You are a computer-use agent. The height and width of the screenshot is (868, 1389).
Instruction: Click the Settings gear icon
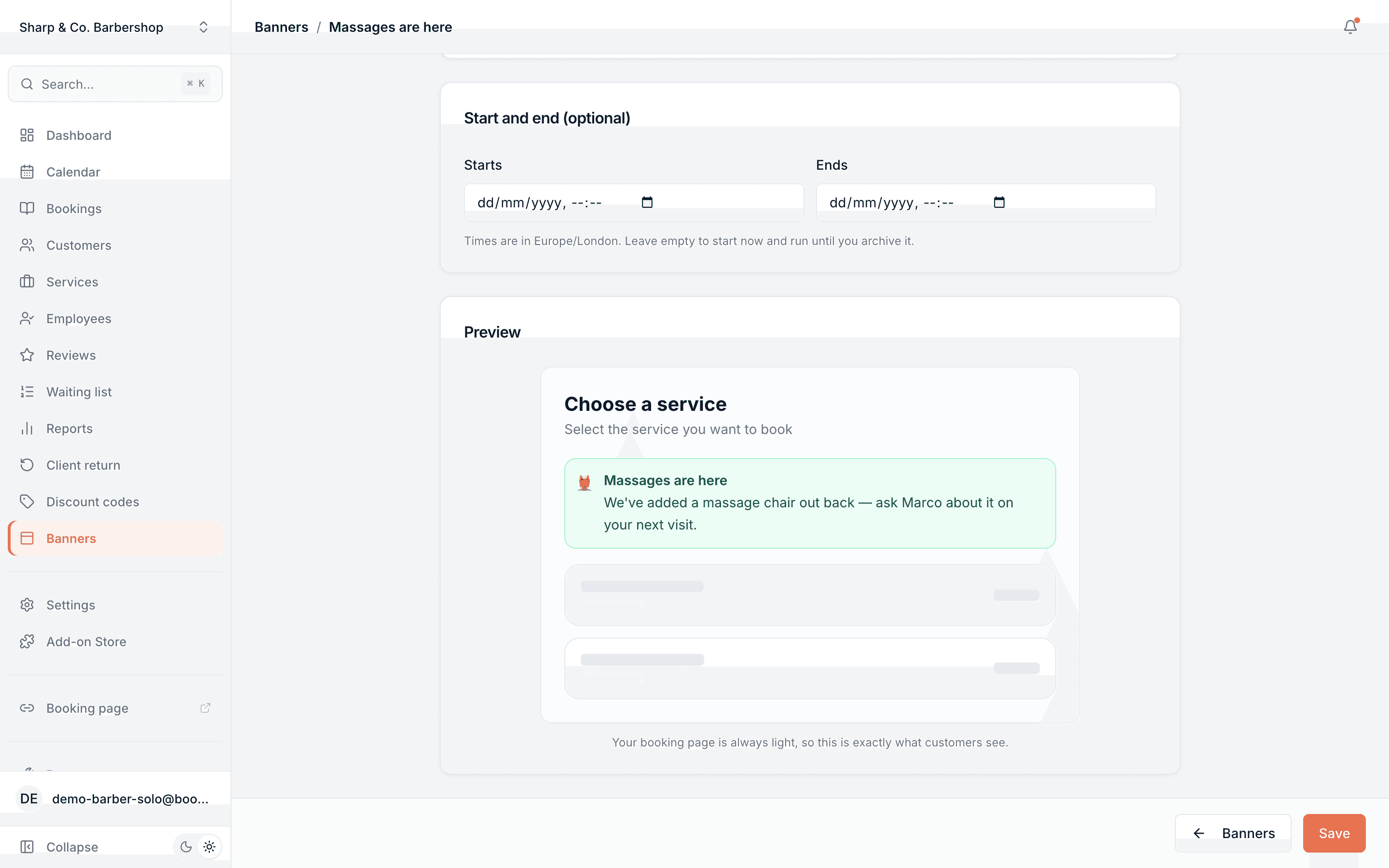click(x=27, y=605)
